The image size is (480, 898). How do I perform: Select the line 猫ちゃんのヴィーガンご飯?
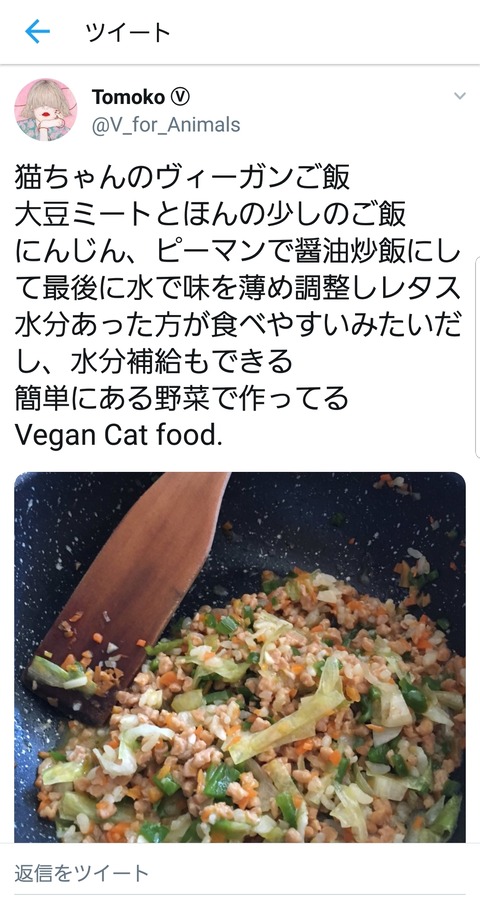coord(182,178)
